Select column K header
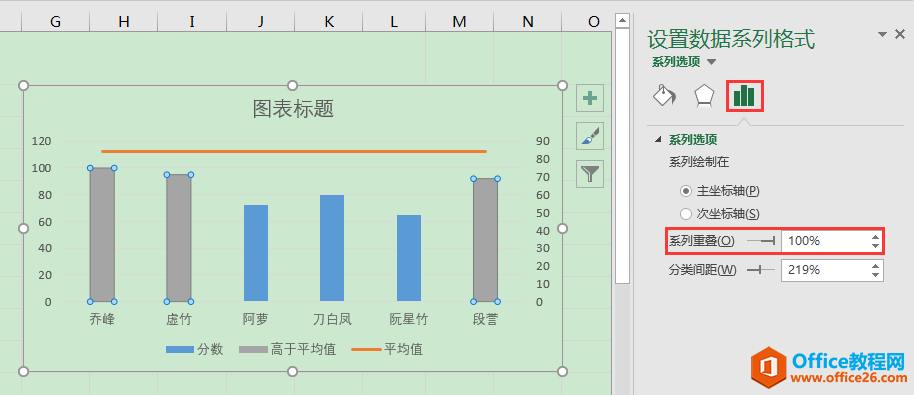Viewport: 914px width, 395px height. point(329,22)
